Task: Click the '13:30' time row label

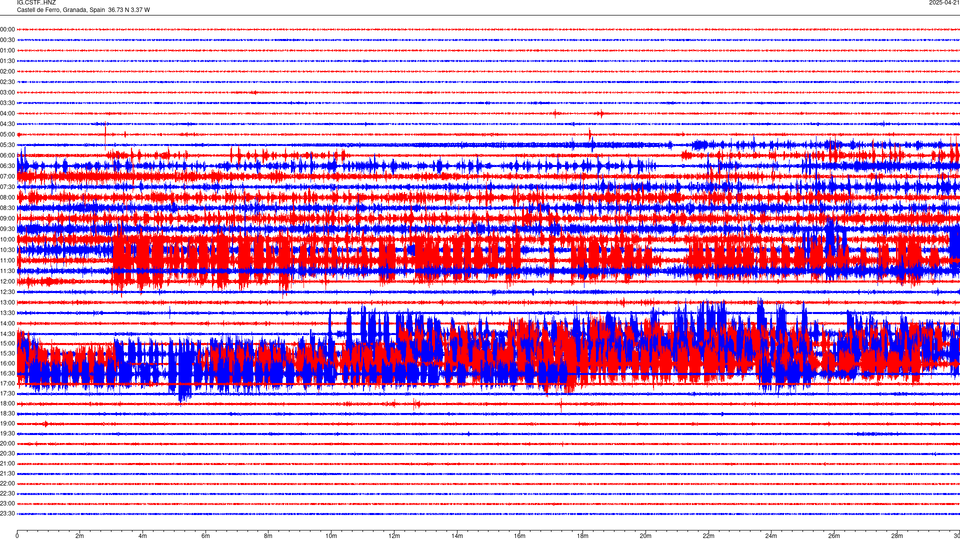Action: [7, 313]
